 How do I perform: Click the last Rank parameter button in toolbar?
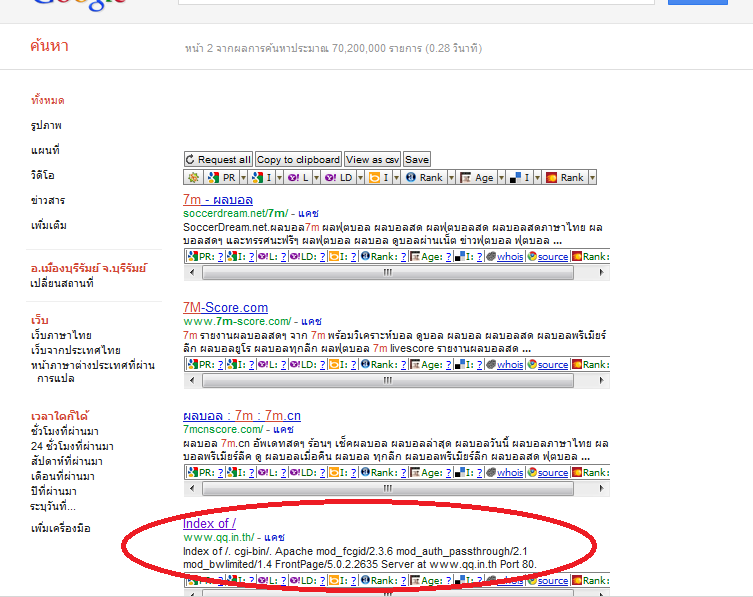tap(566, 178)
